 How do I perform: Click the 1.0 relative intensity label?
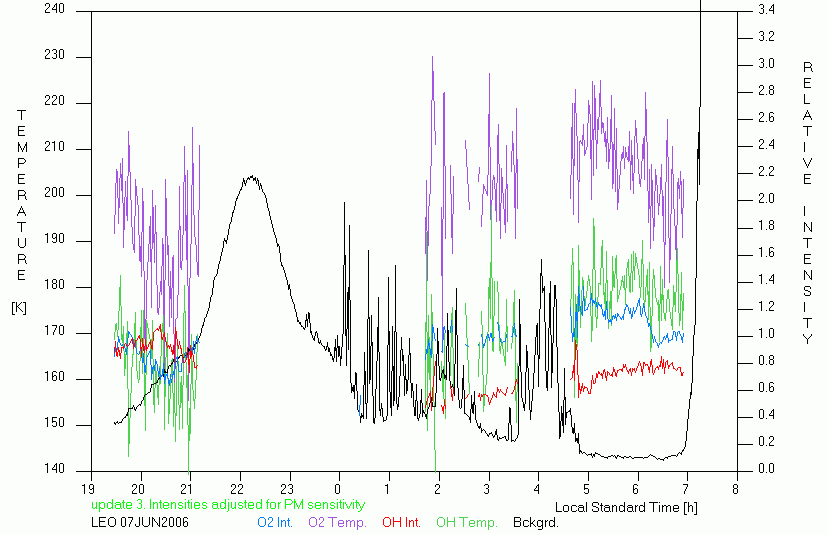[x=766, y=333]
